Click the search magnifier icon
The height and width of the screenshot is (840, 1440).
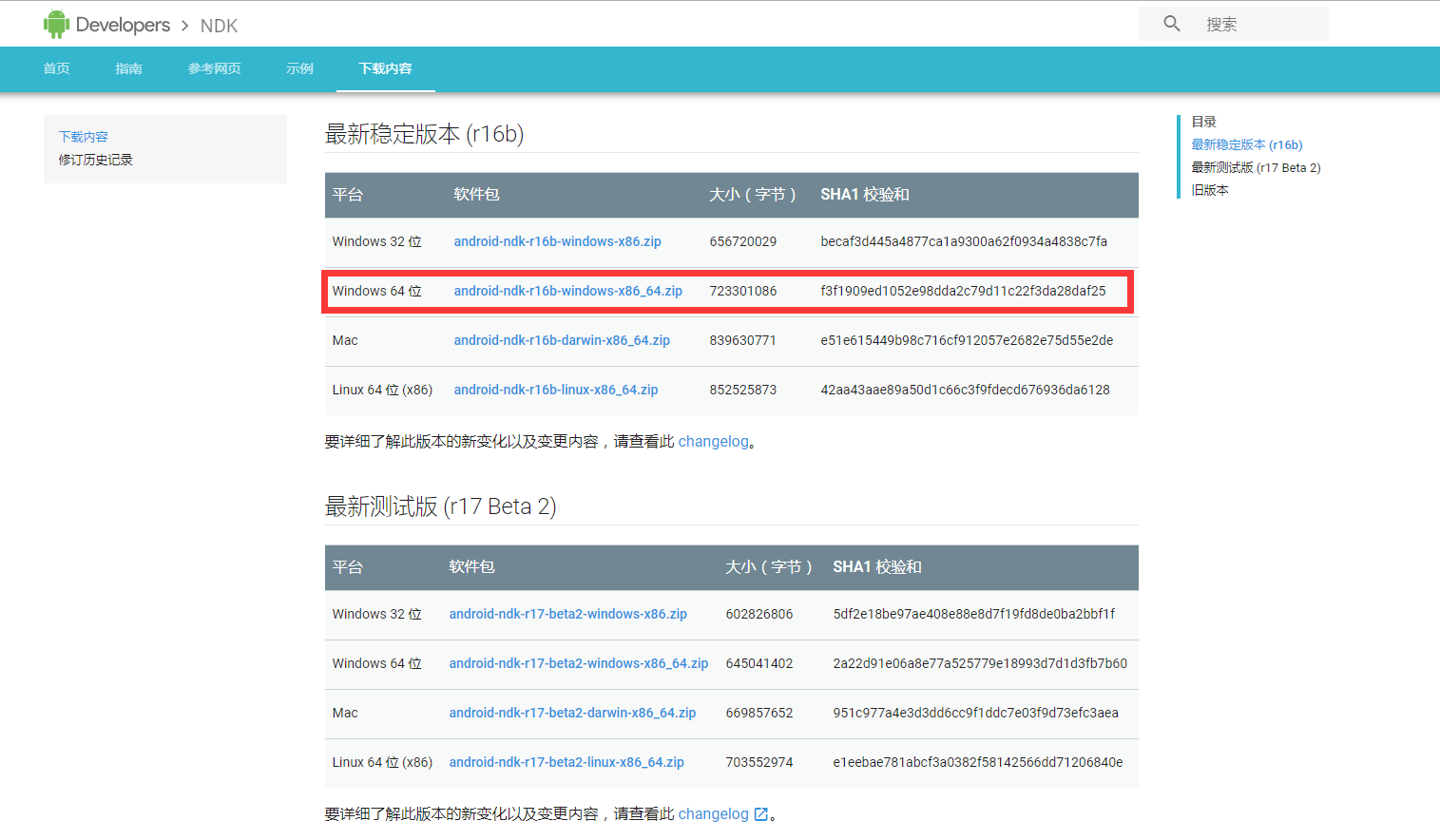coord(1172,24)
